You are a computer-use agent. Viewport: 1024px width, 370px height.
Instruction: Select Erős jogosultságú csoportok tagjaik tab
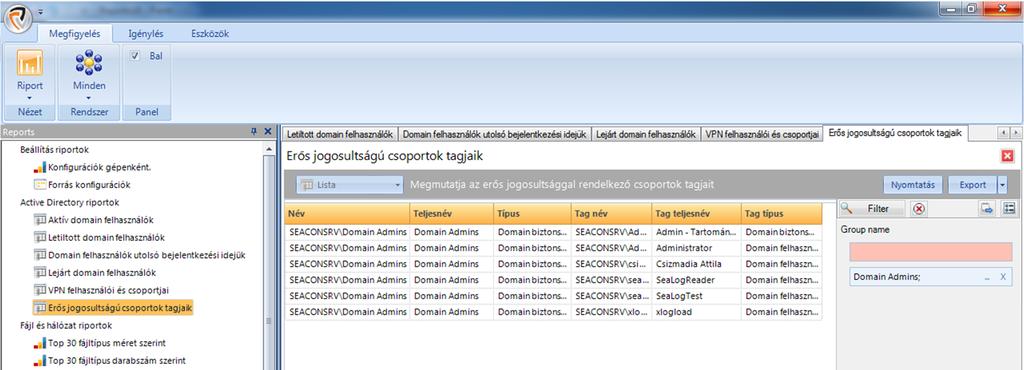[895, 132]
